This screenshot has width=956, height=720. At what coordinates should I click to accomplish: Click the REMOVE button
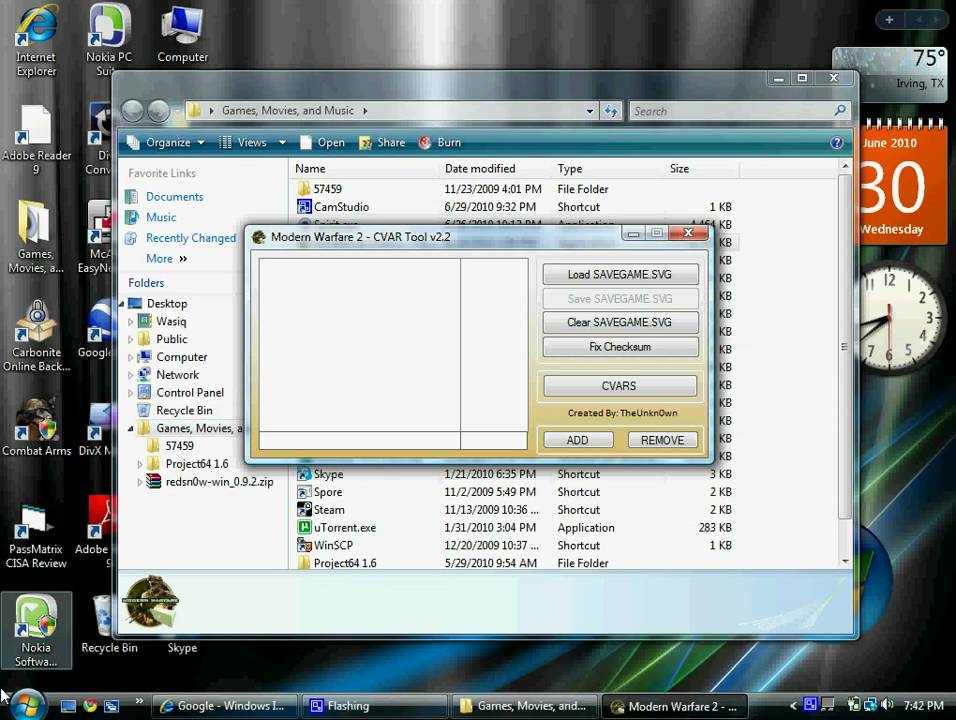click(662, 440)
